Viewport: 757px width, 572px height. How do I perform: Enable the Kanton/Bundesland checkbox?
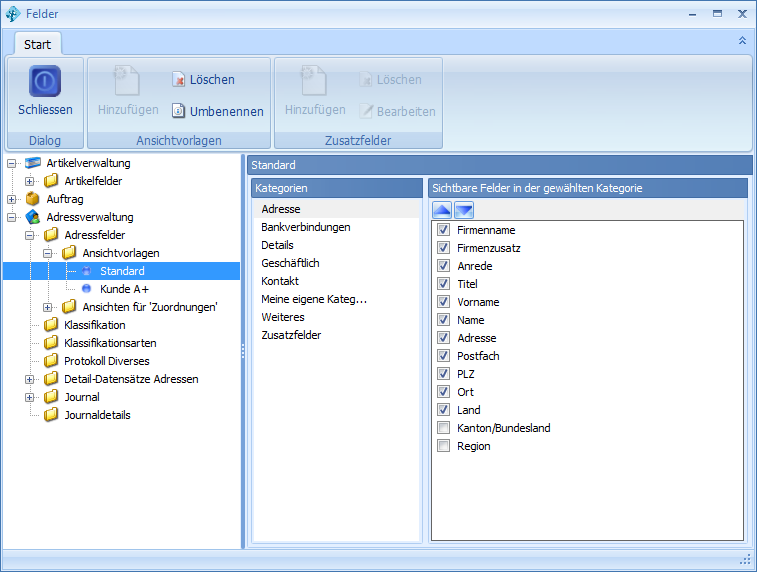click(x=443, y=428)
